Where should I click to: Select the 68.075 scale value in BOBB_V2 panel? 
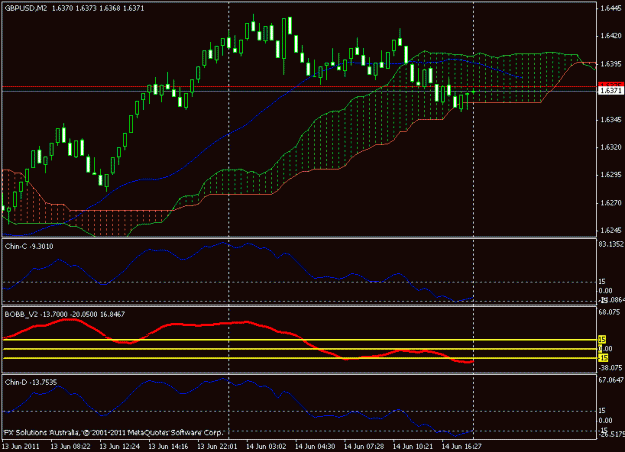(610, 311)
